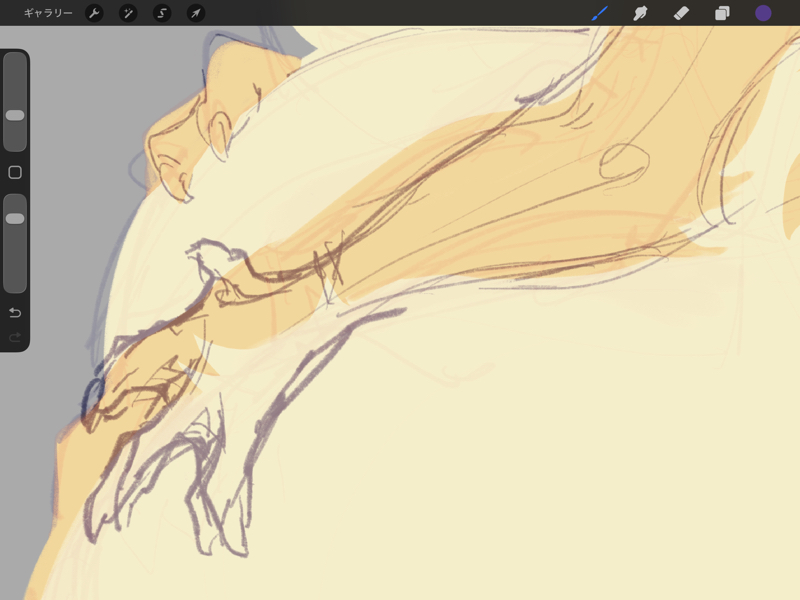Image resolution: width=800 pixels, height=600 pixels.
Task: Tap the redo arrow in sidebar
Action: [15, 337]
